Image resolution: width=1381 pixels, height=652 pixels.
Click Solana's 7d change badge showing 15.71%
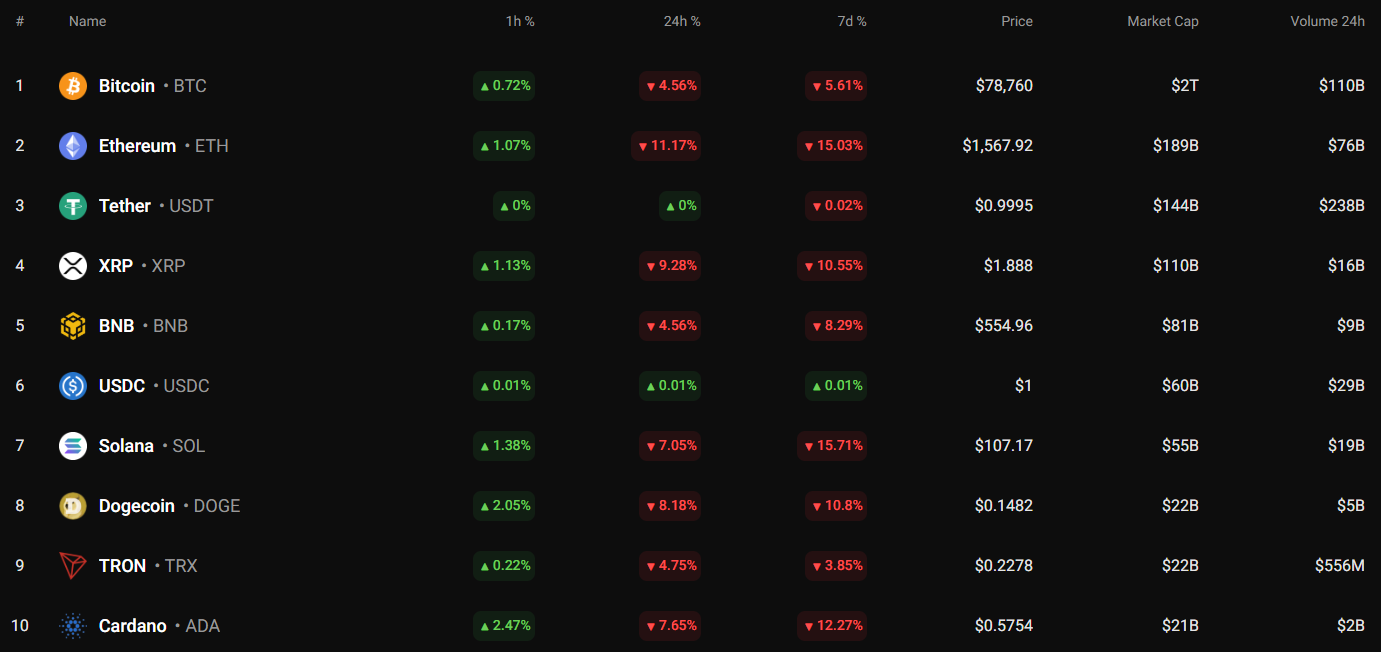[x=832, y=446]
